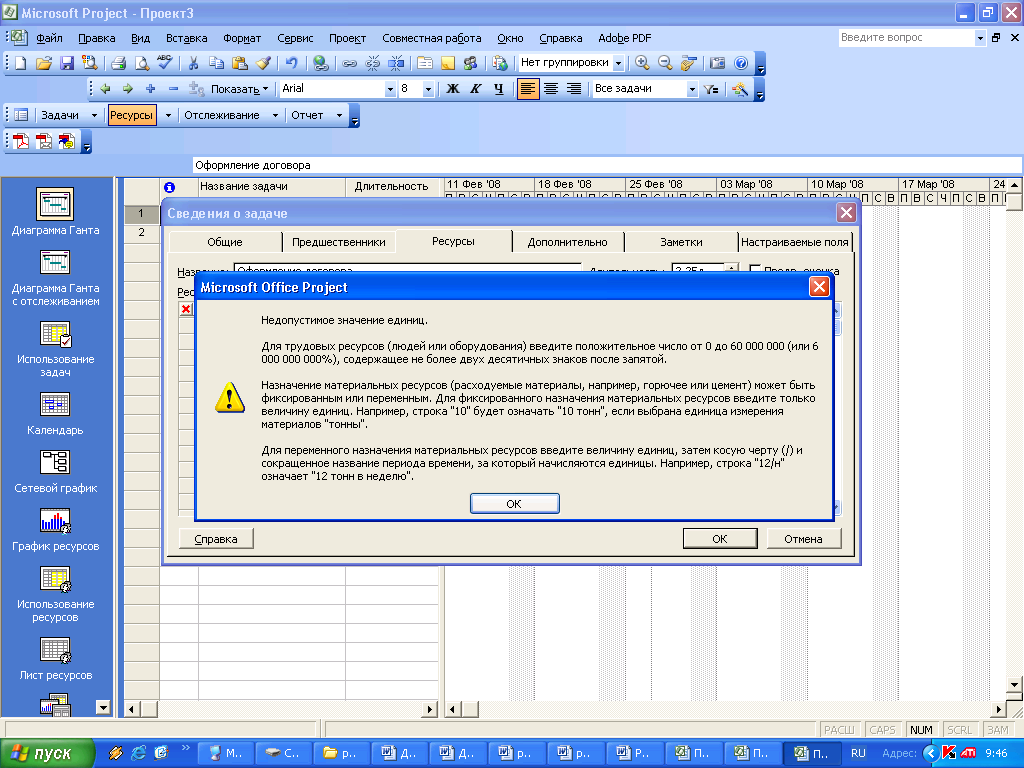Viewport: 1024px width, 768px height.
Task: Click the Справка button in dialog
Action: [x=216, y=539]
